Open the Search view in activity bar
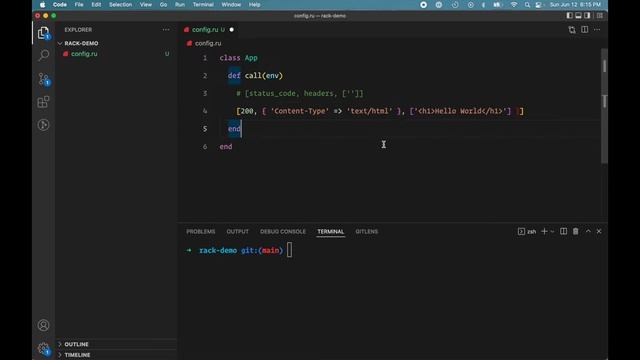 [x=43, y=55]
